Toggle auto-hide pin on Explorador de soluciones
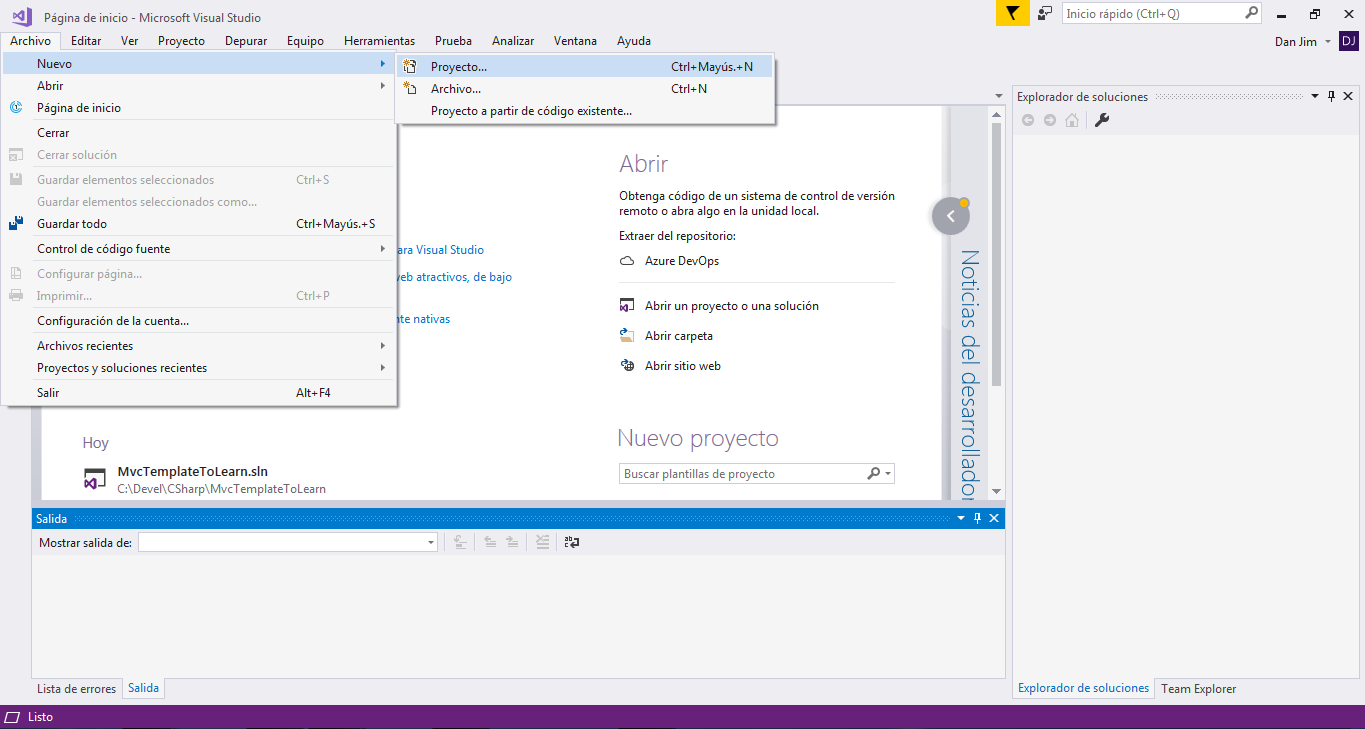The width and height of the screenshot is (1365, 729). [1331, 97]
